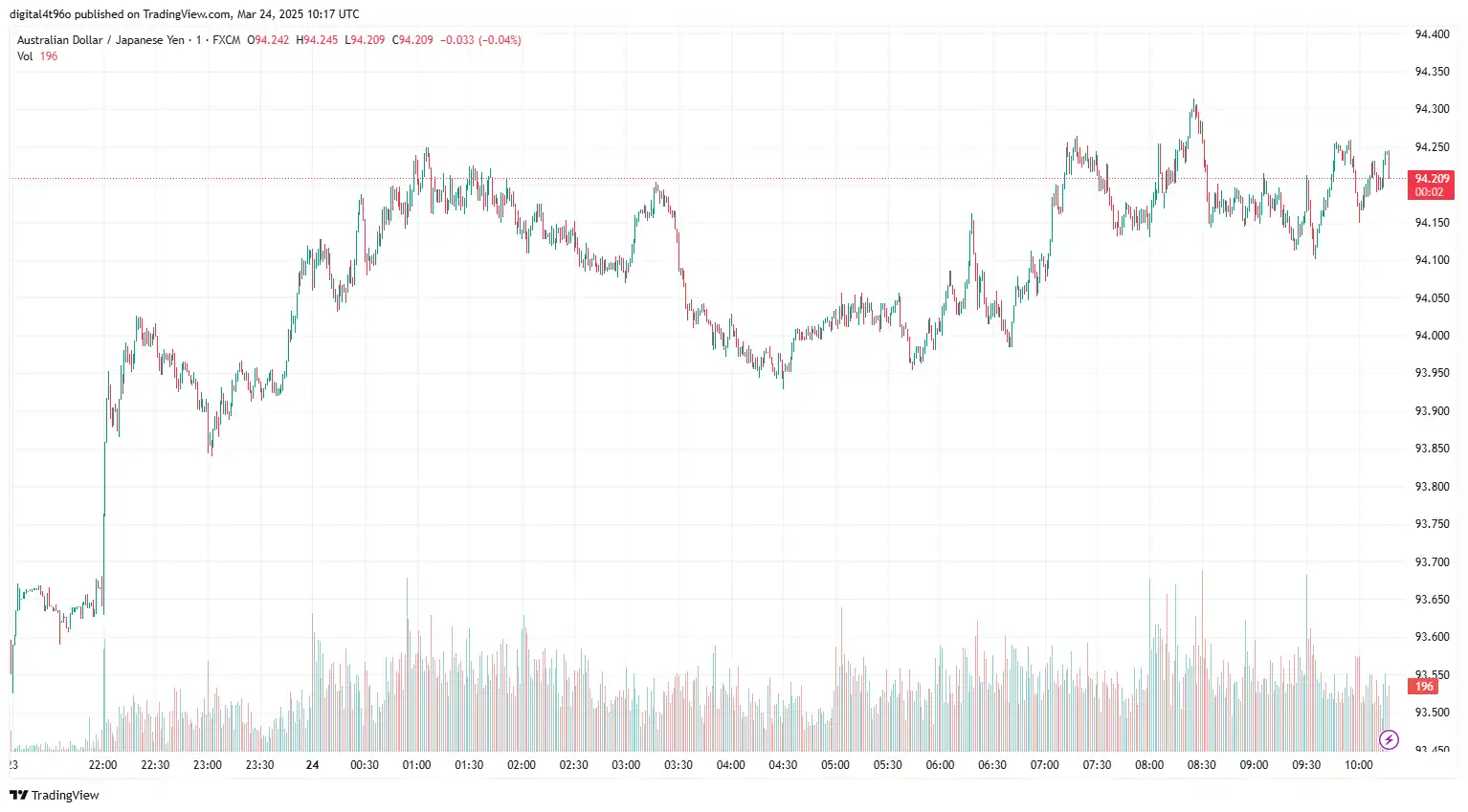Click the 23:30 time axis label
This screenshot has width=1468, height=812.
[x=259, y=765]
